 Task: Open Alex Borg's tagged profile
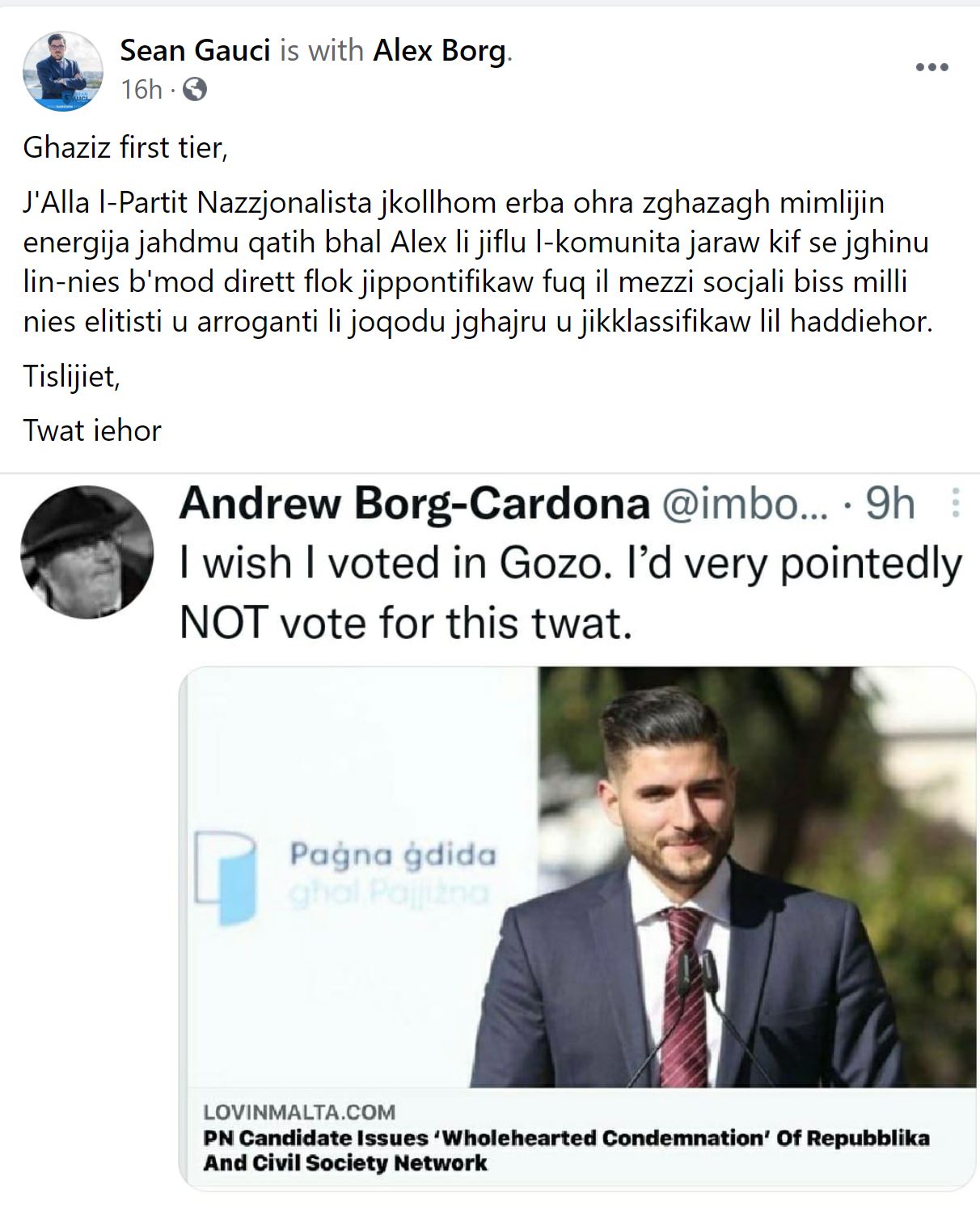pyautogui.click(x=441, y=51)
